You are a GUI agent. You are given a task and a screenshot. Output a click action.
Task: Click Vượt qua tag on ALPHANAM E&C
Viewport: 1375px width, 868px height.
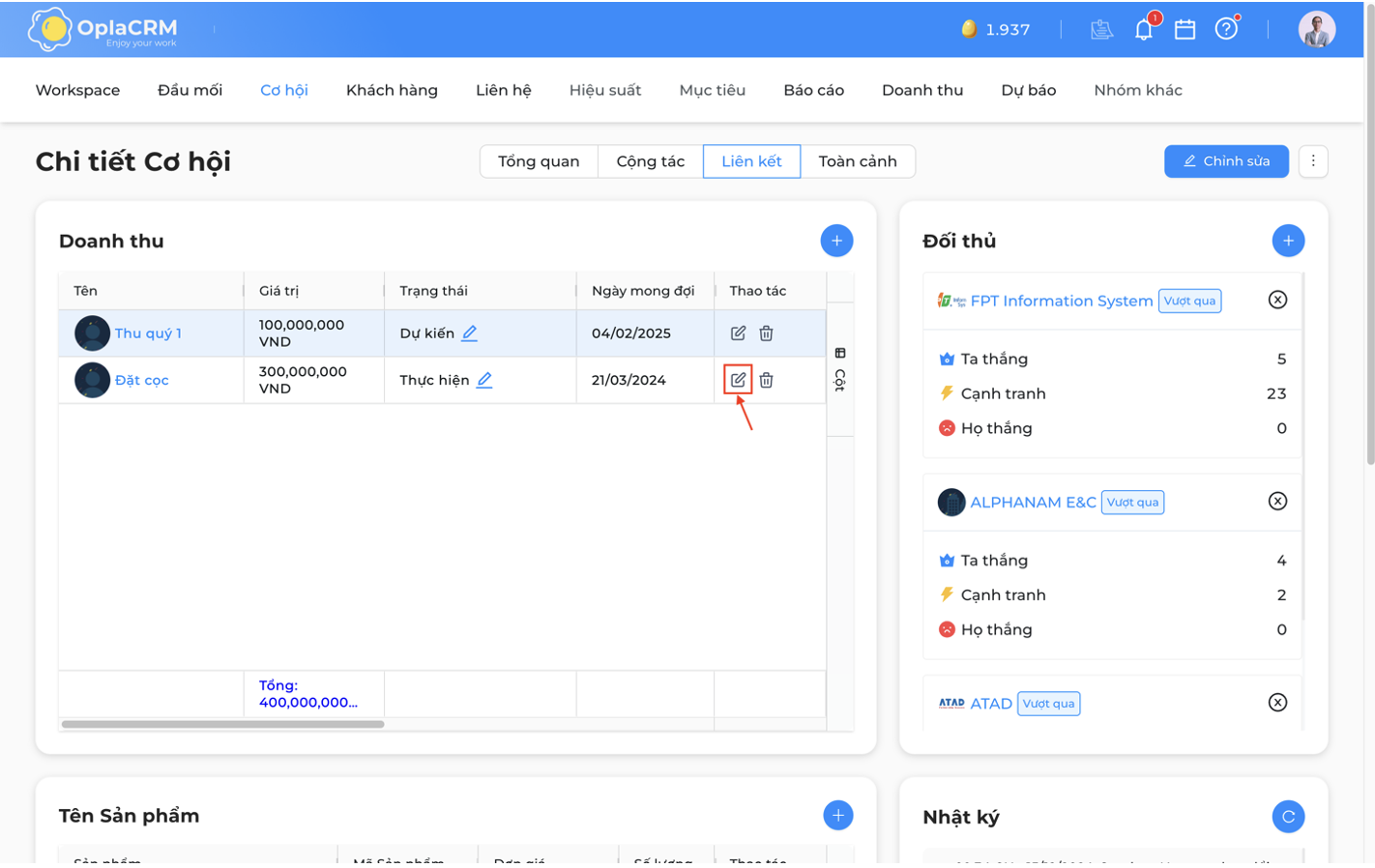1132,502
